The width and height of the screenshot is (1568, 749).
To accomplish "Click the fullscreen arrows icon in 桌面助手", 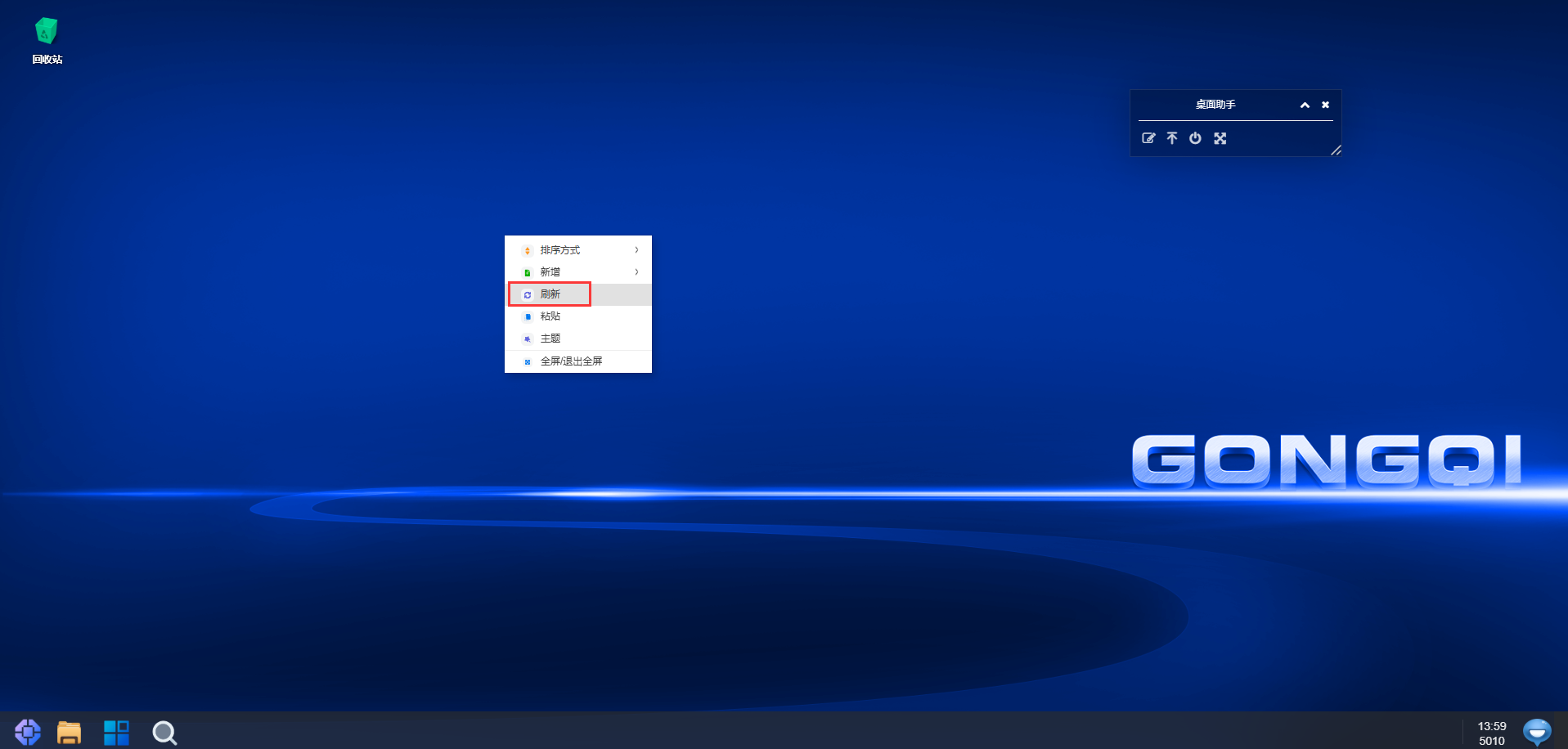I will coord(1220,138).
